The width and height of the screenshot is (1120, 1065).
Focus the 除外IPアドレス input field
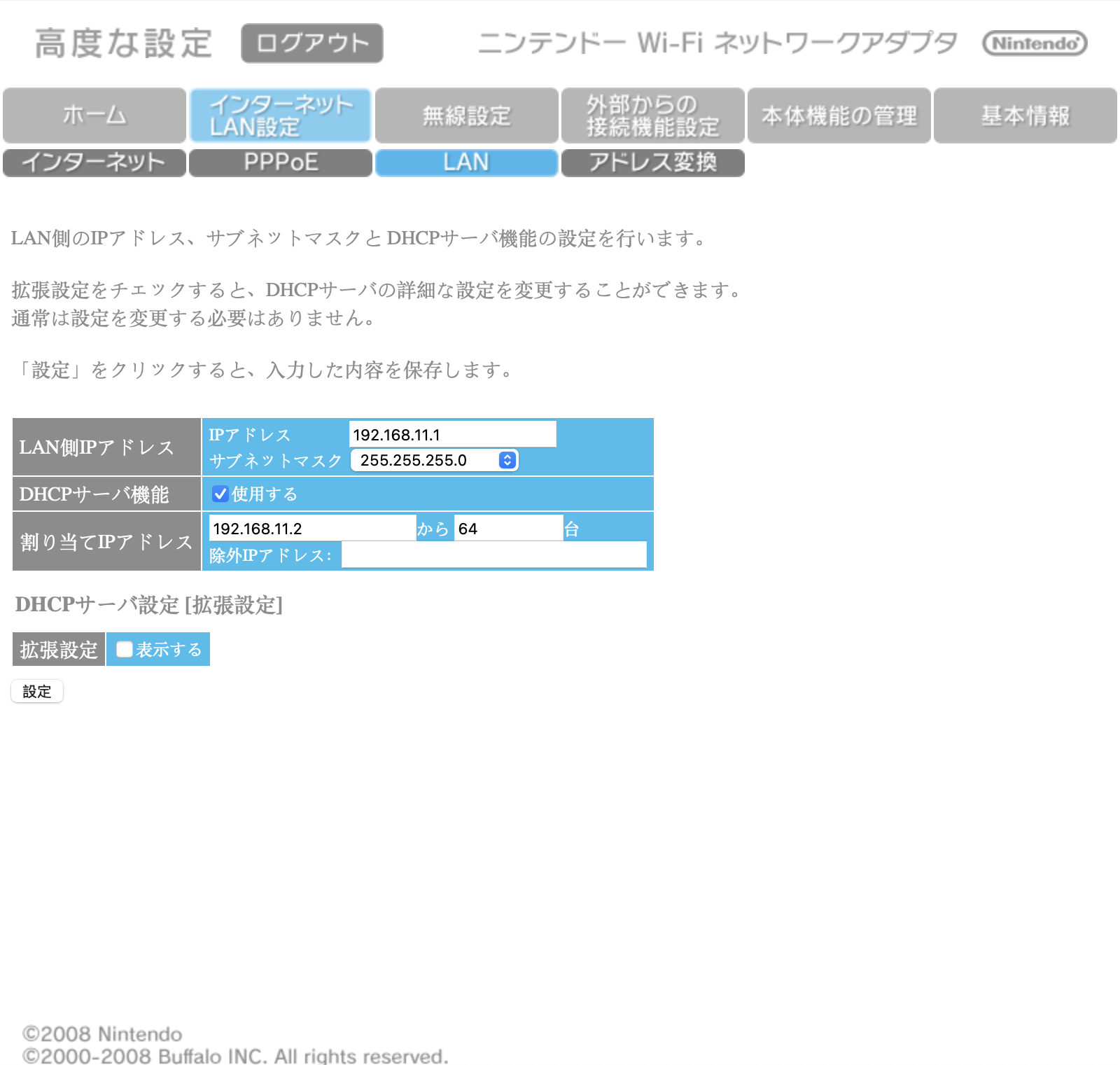pyautogui.click(x=494, y=555)
